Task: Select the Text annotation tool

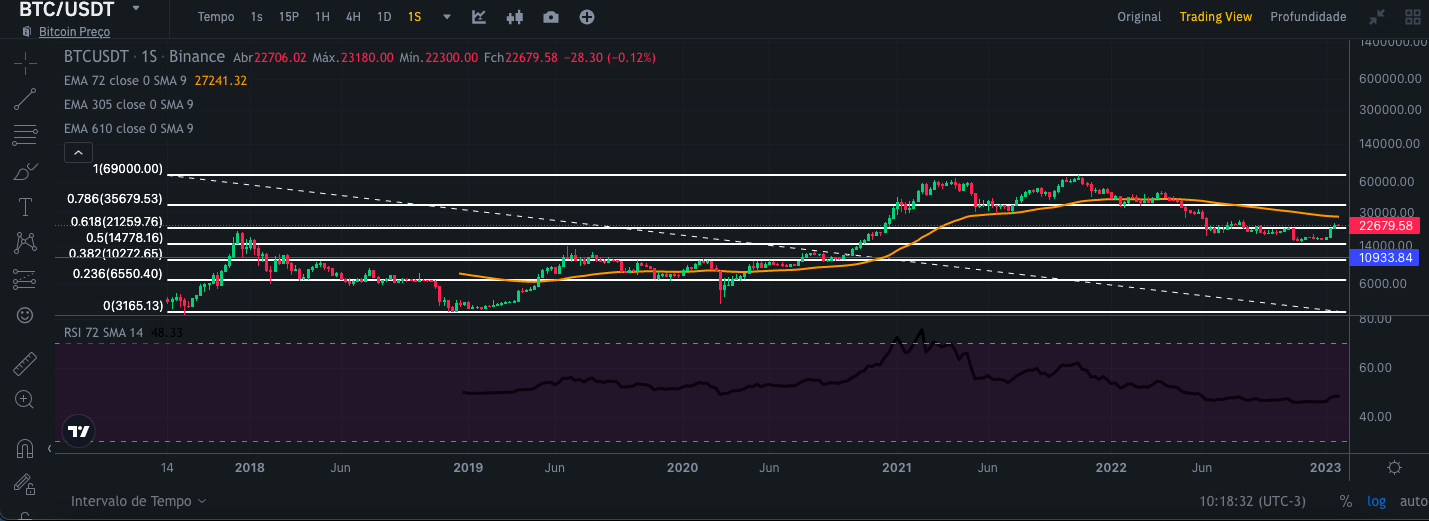Action: point(25,207)
